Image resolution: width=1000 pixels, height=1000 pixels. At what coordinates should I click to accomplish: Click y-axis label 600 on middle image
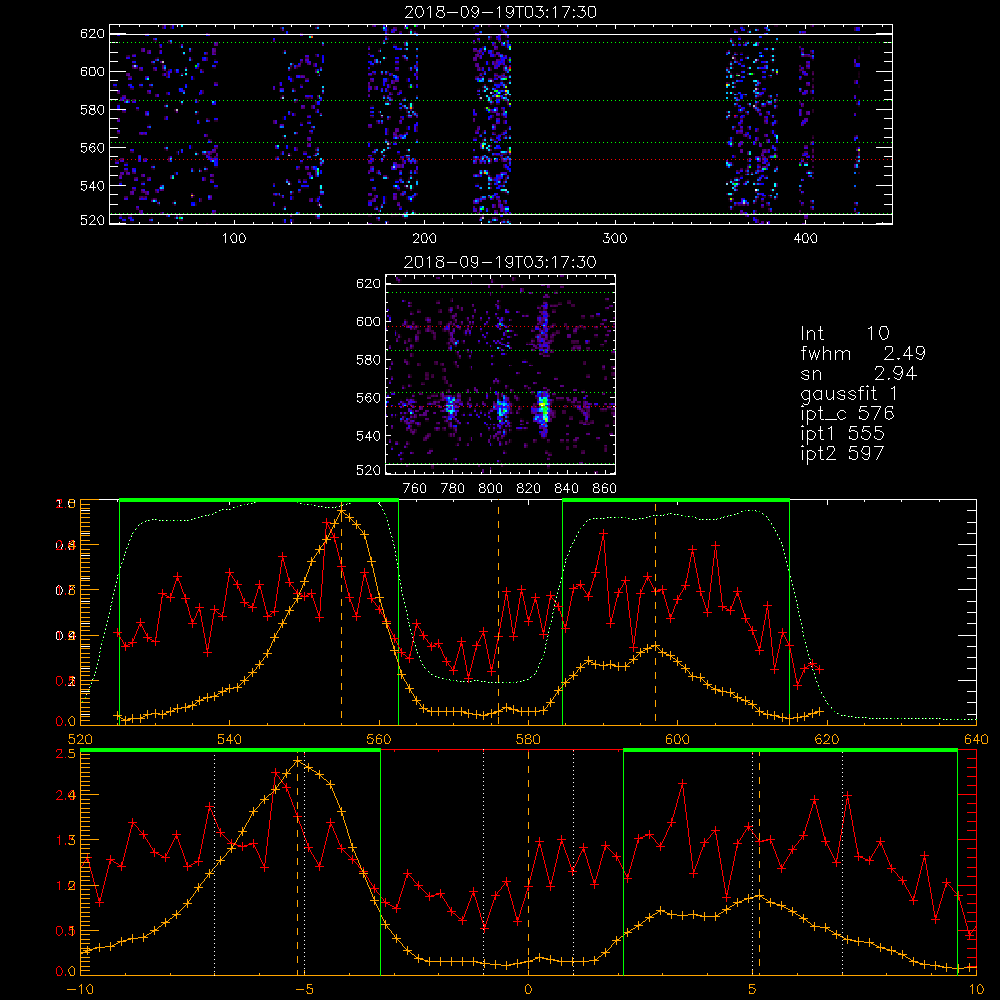coord(368,321)
